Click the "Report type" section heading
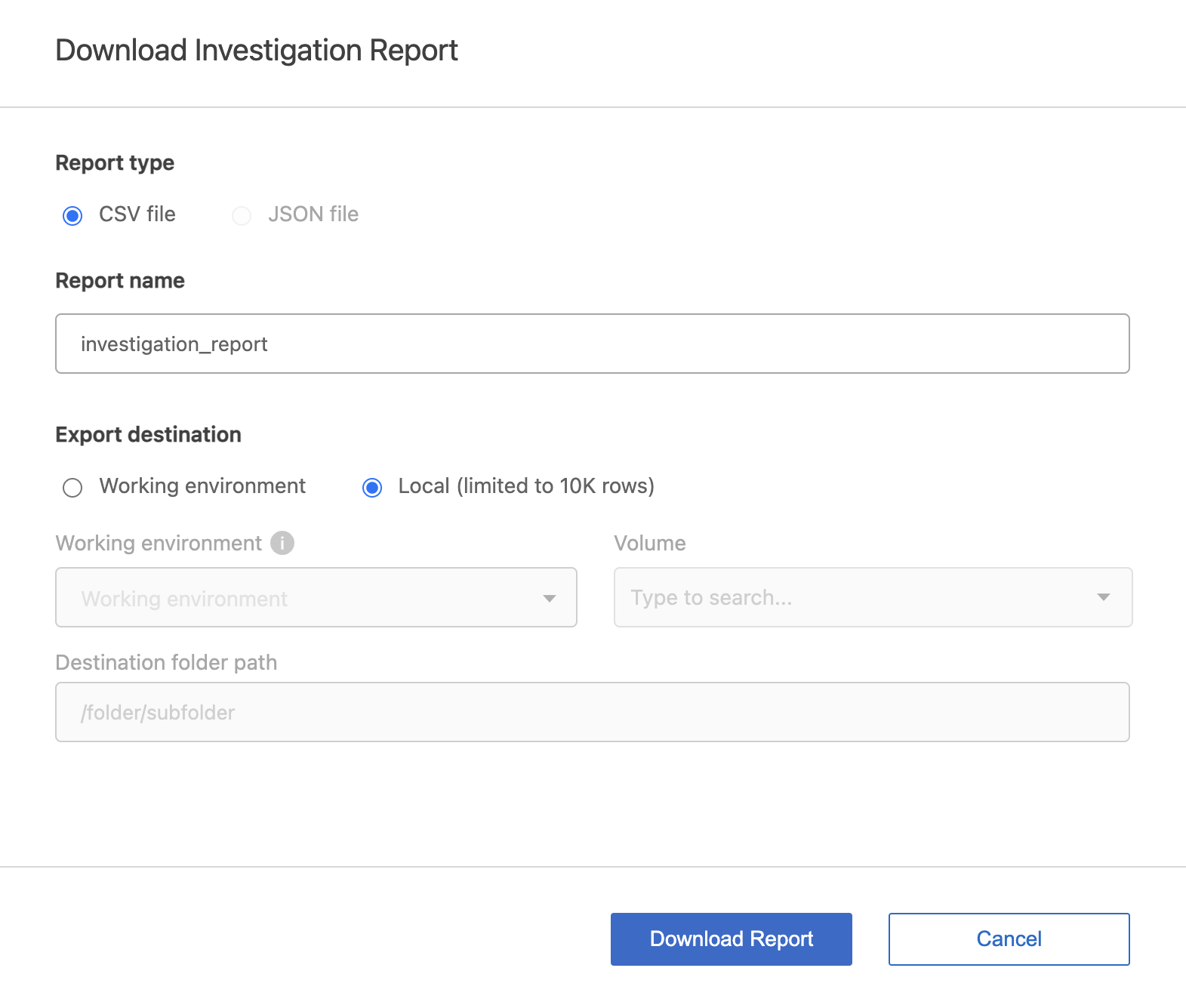1186x1008 pixels. (115, 163)
